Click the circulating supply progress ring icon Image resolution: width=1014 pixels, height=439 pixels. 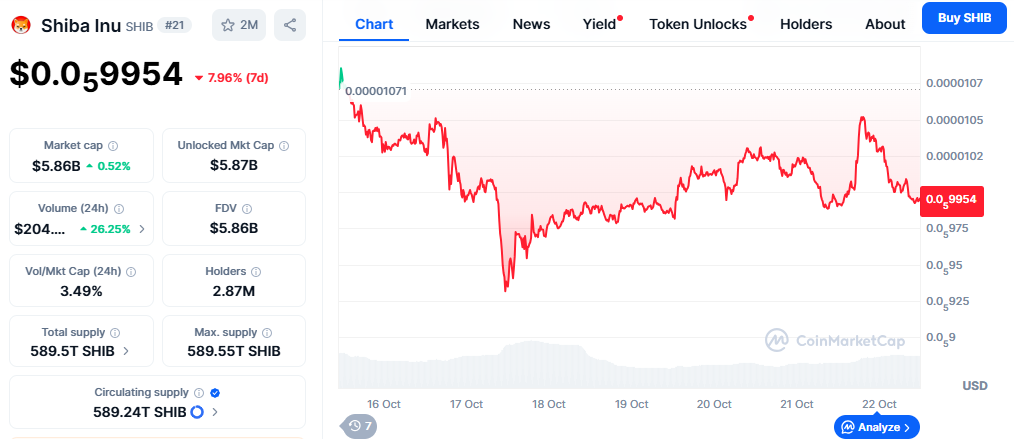(197, 411)
